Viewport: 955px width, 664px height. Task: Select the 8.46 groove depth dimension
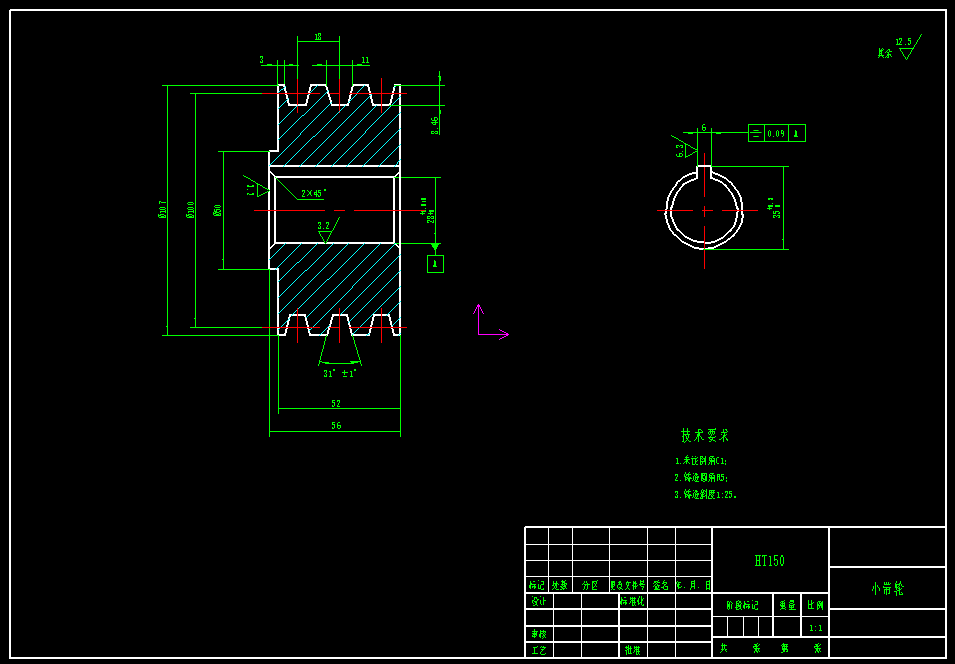pyautogui.click(x=435, y=125)
